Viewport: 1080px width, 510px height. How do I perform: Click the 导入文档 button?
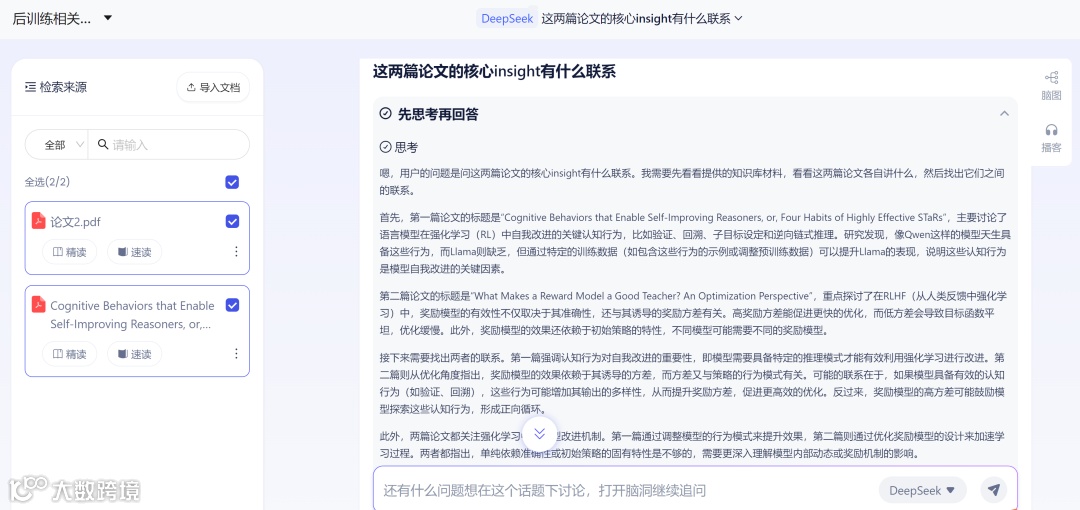213,88
